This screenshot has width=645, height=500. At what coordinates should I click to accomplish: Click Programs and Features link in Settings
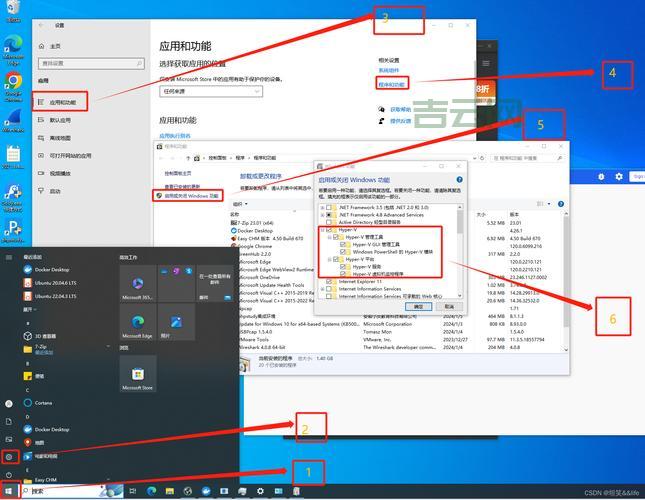pyautogui.click(x=392, y=84)
